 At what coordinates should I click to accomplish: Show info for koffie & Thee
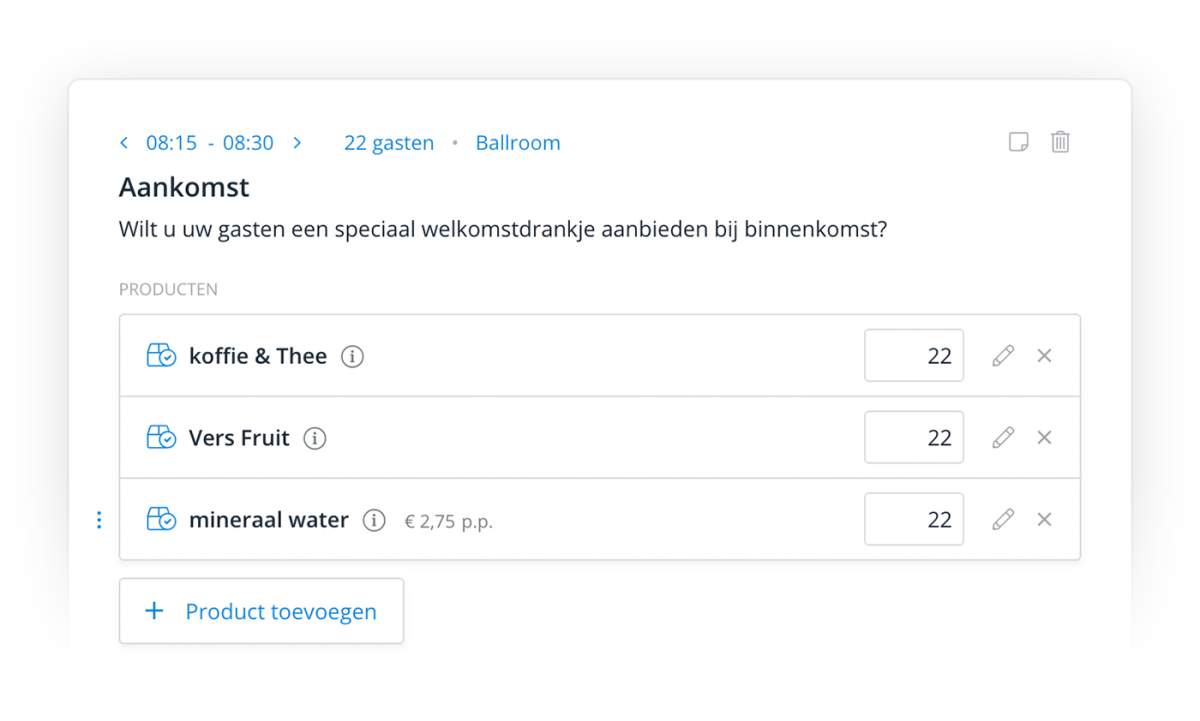[352, 356]
